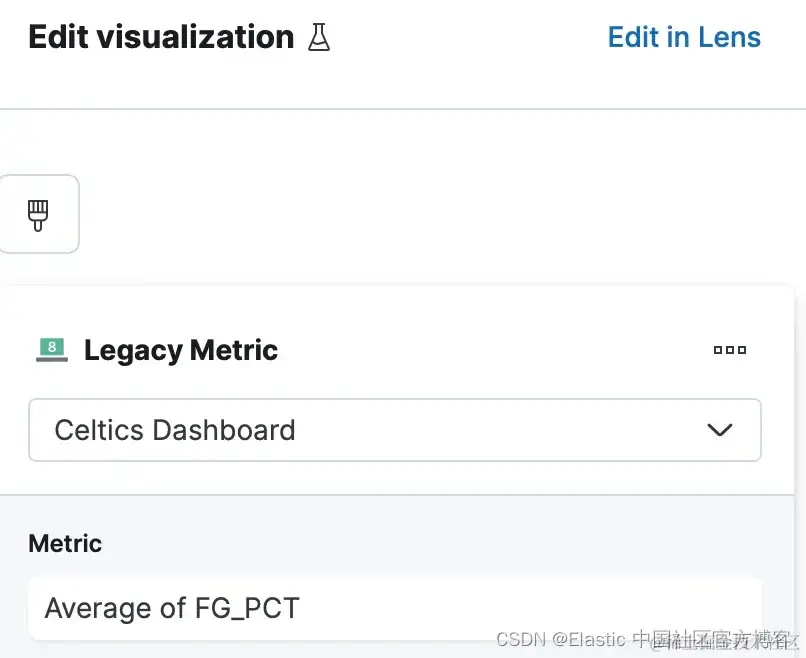Click the Edit visualization title text

[161, 37]
